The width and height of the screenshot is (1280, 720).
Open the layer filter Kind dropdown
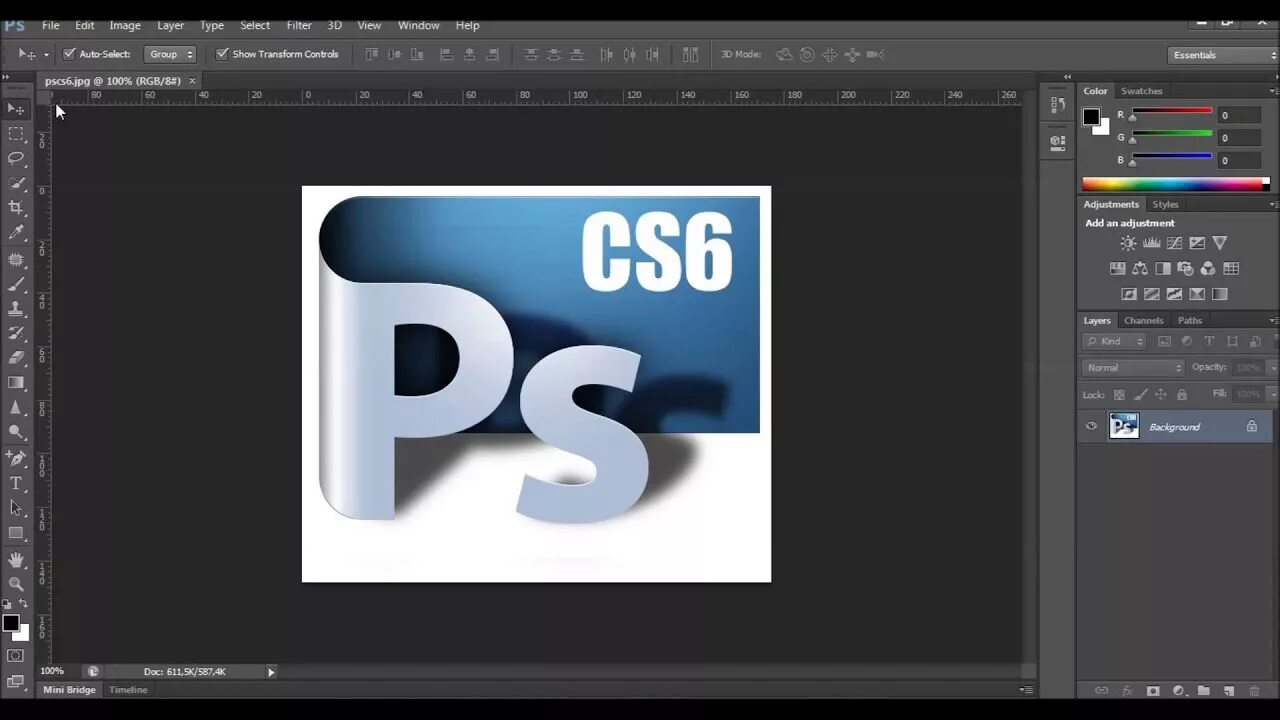(1114, 341)
